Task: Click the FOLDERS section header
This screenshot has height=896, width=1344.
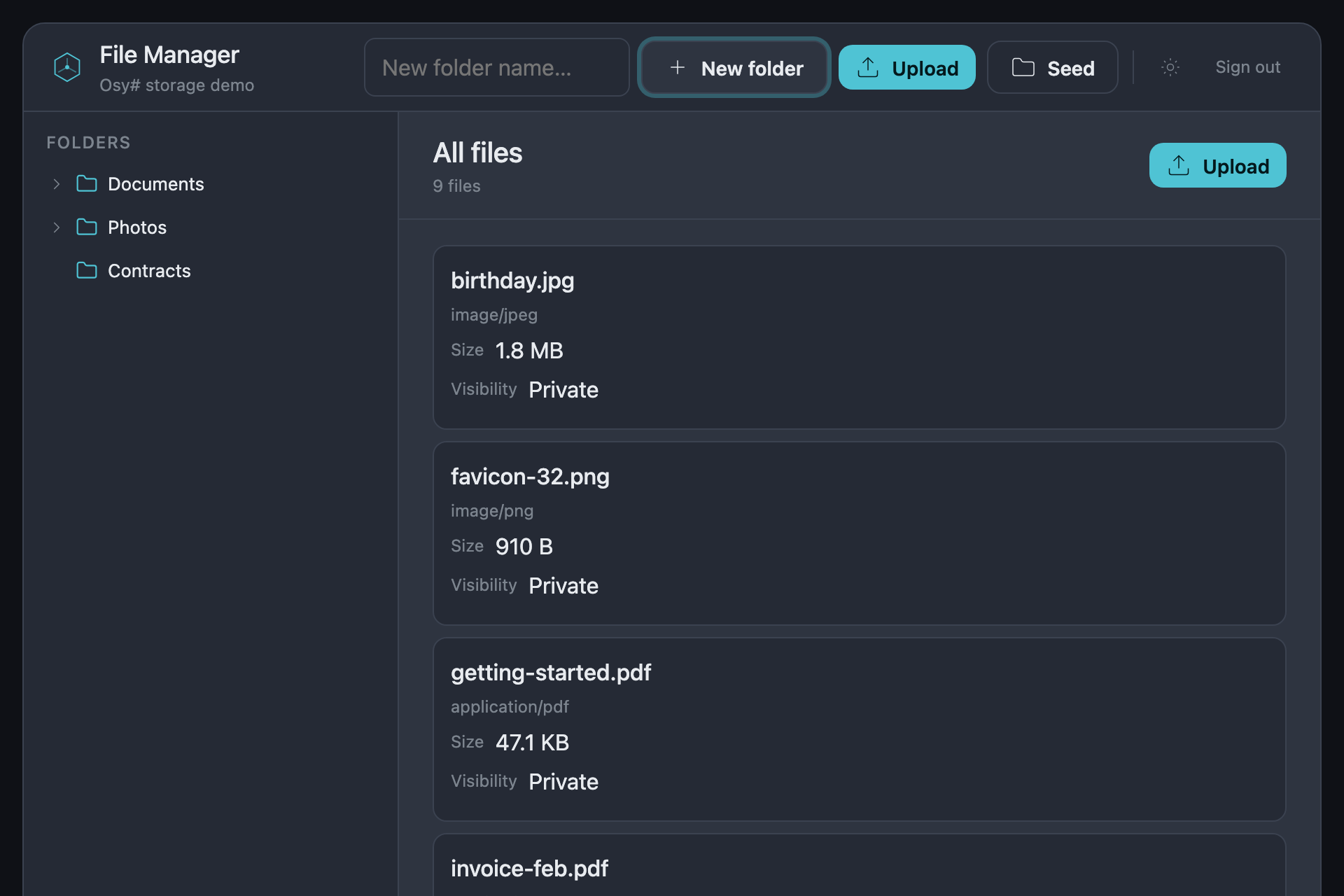Action: pyautogui.click(x=88, y=143)
